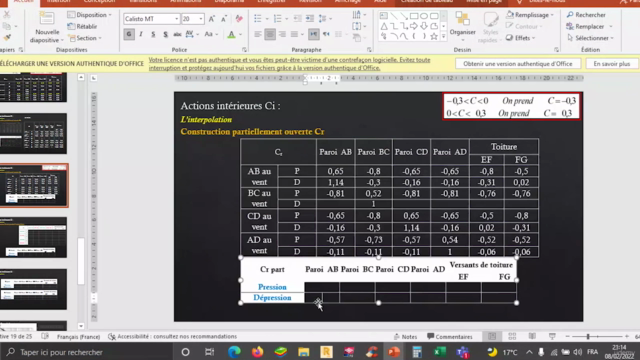Clear all formatting with the eraser icon
This screenshot has height=360, width=640.
pyautogui.click(x=239, y=19)
